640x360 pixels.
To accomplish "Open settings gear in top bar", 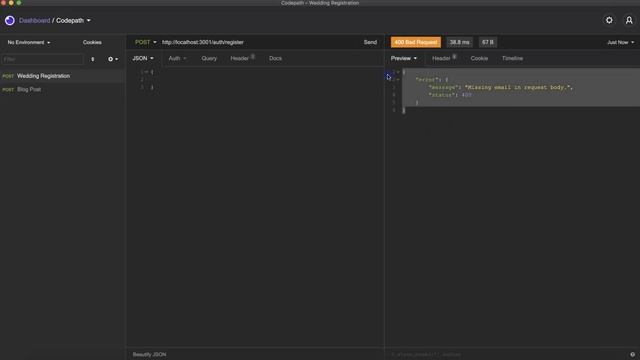I will (609, 20).
